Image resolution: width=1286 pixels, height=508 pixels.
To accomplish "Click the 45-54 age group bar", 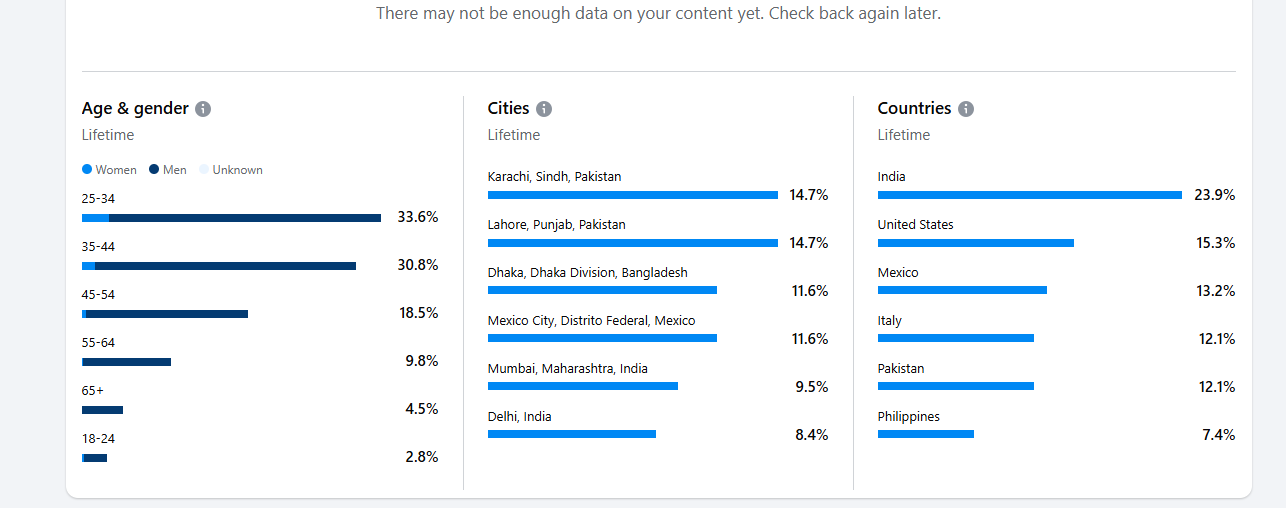I will tap(165, 314).
